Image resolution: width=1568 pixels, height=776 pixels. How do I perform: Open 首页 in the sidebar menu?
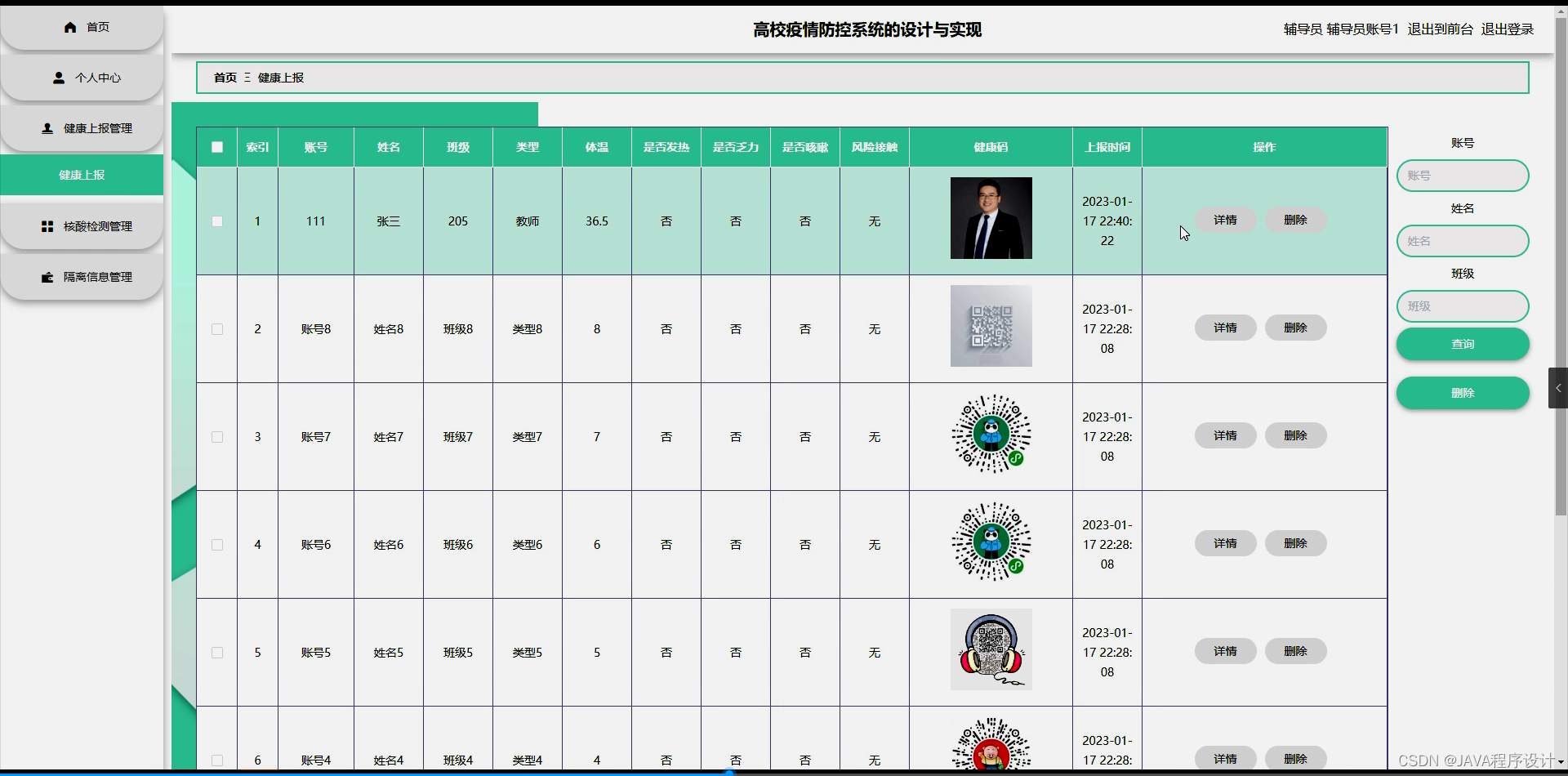[x=82, y=27]
